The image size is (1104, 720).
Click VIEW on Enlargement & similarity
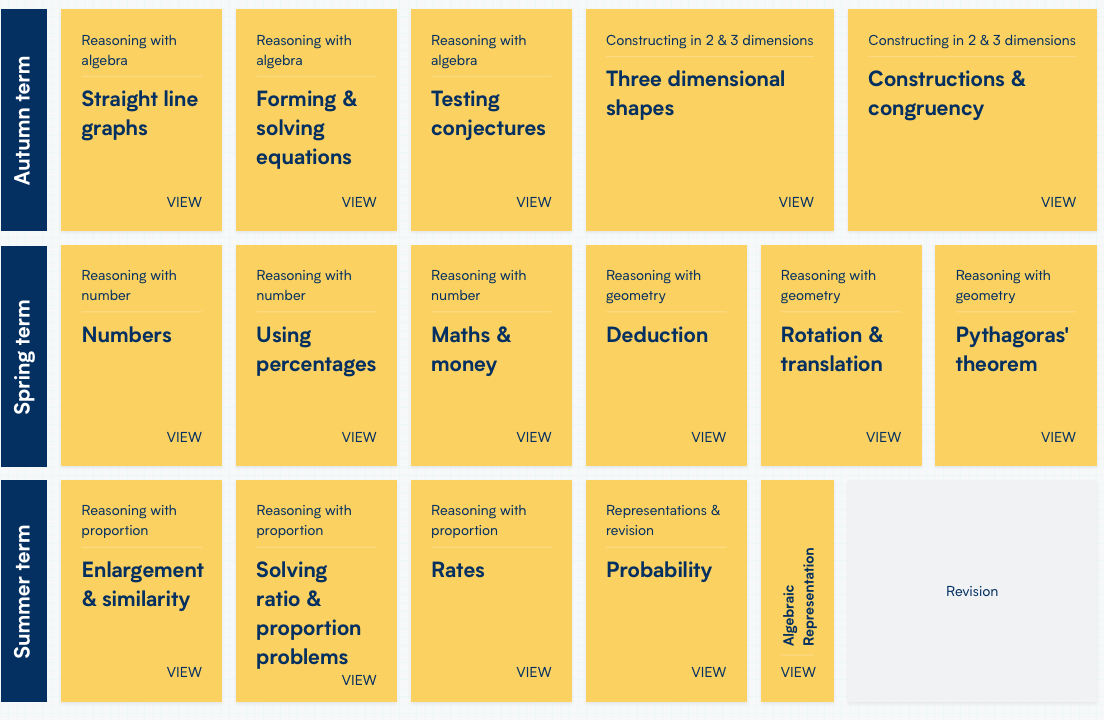pos(184,672)
